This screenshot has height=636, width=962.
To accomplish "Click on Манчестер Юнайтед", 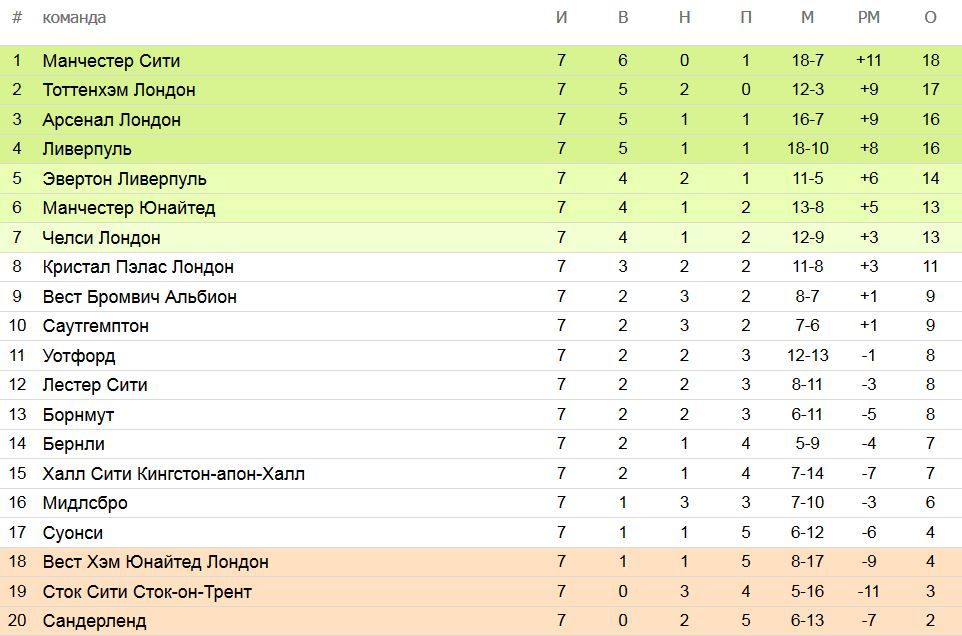I will [129, 208].
